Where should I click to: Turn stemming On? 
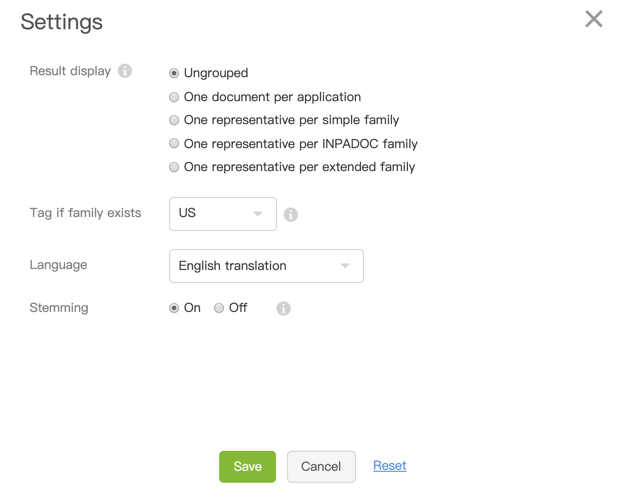tap(174, 308)
